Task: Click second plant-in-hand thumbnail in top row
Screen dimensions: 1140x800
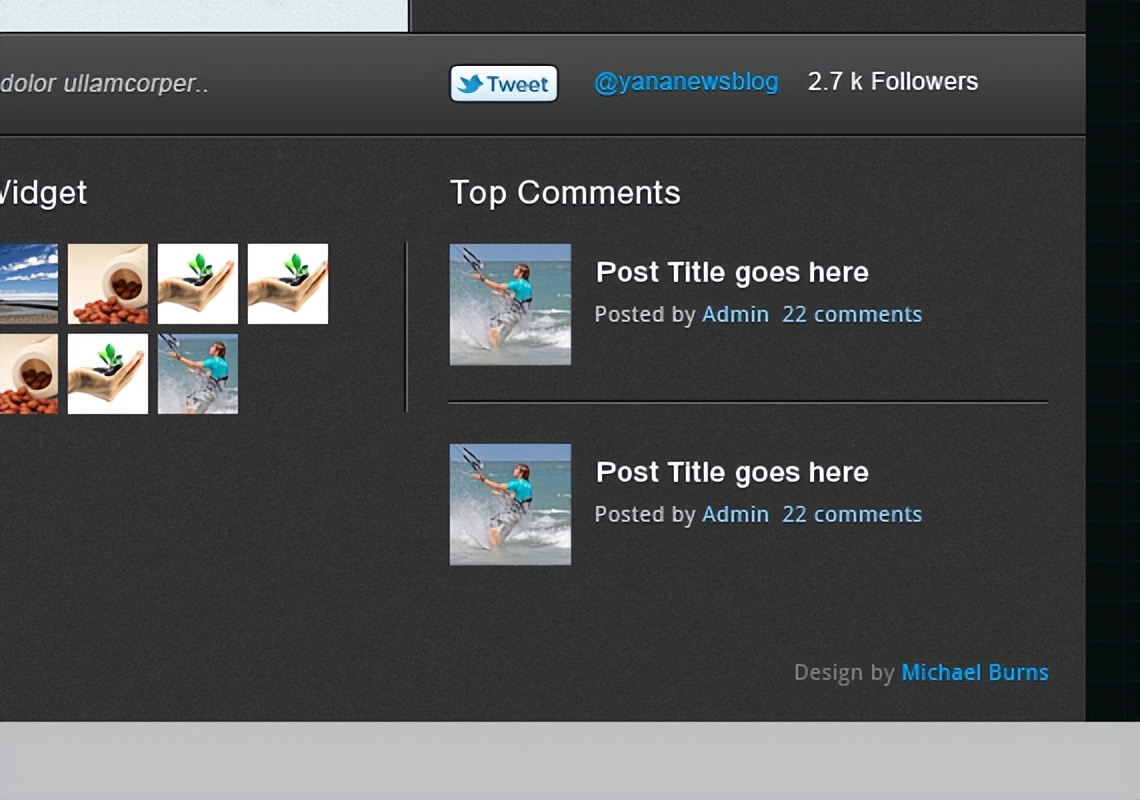Action: coord(288,284)
